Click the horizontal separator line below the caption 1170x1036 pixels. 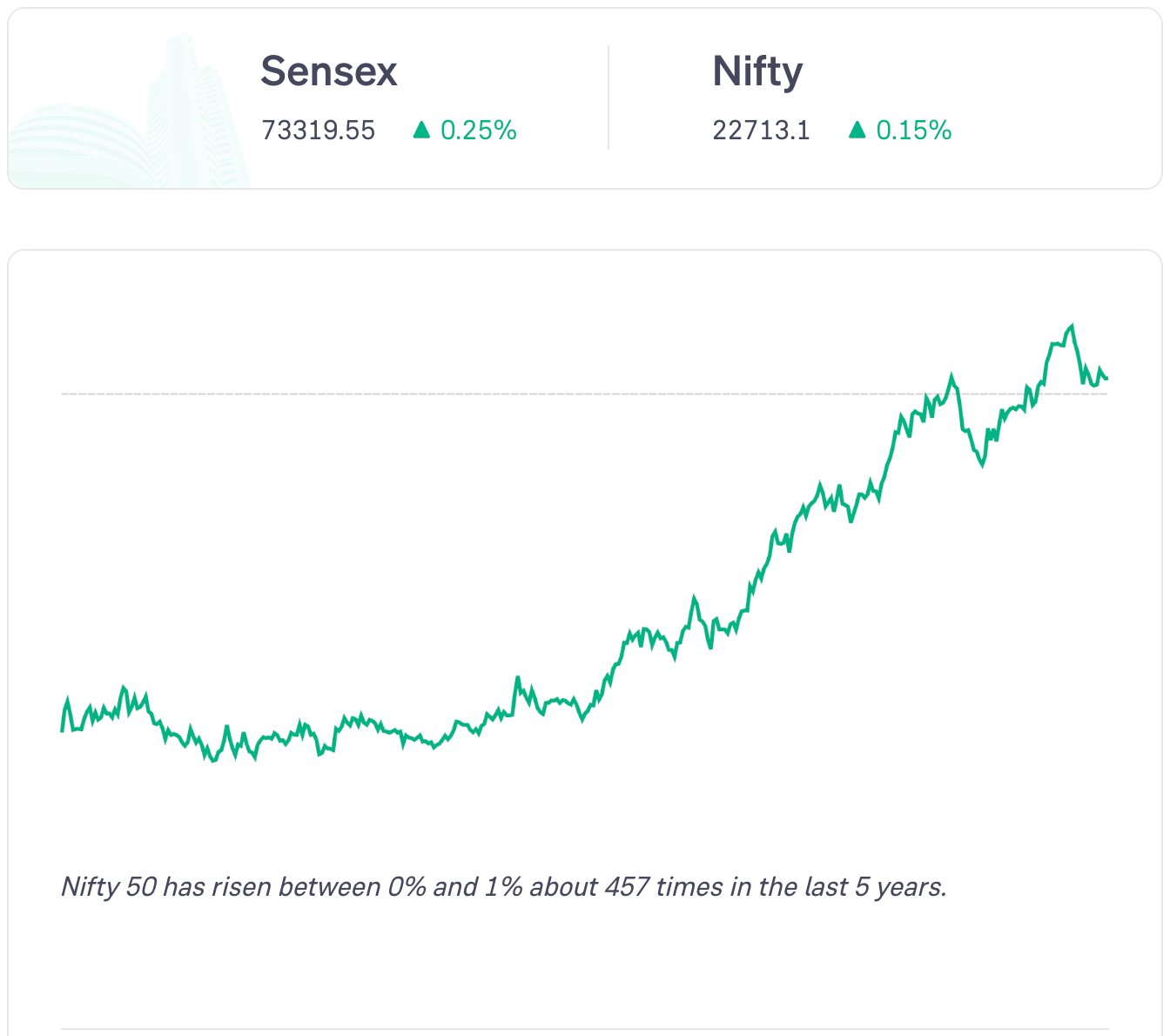(585, 1029)
